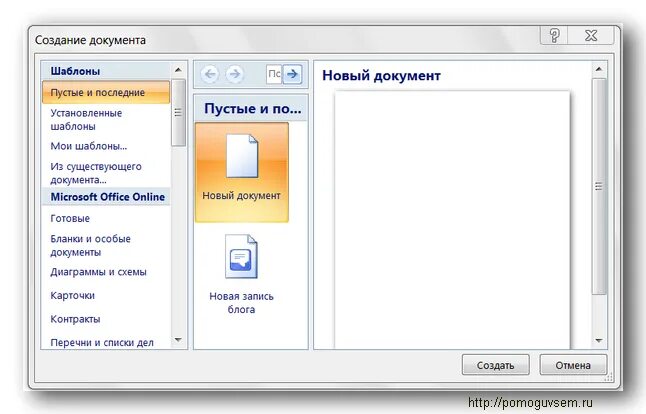Click the Отмена button

573,365
